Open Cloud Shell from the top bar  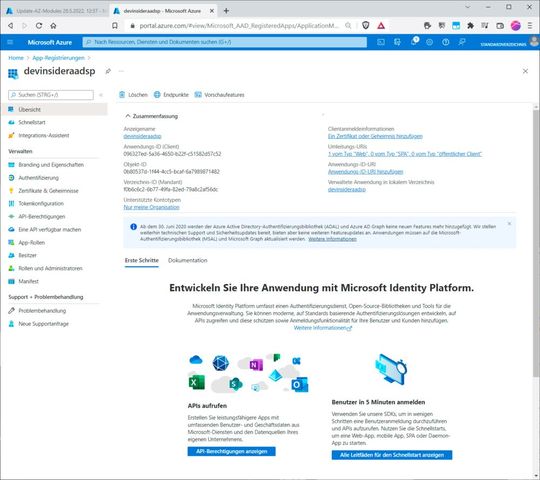(381, 42)
